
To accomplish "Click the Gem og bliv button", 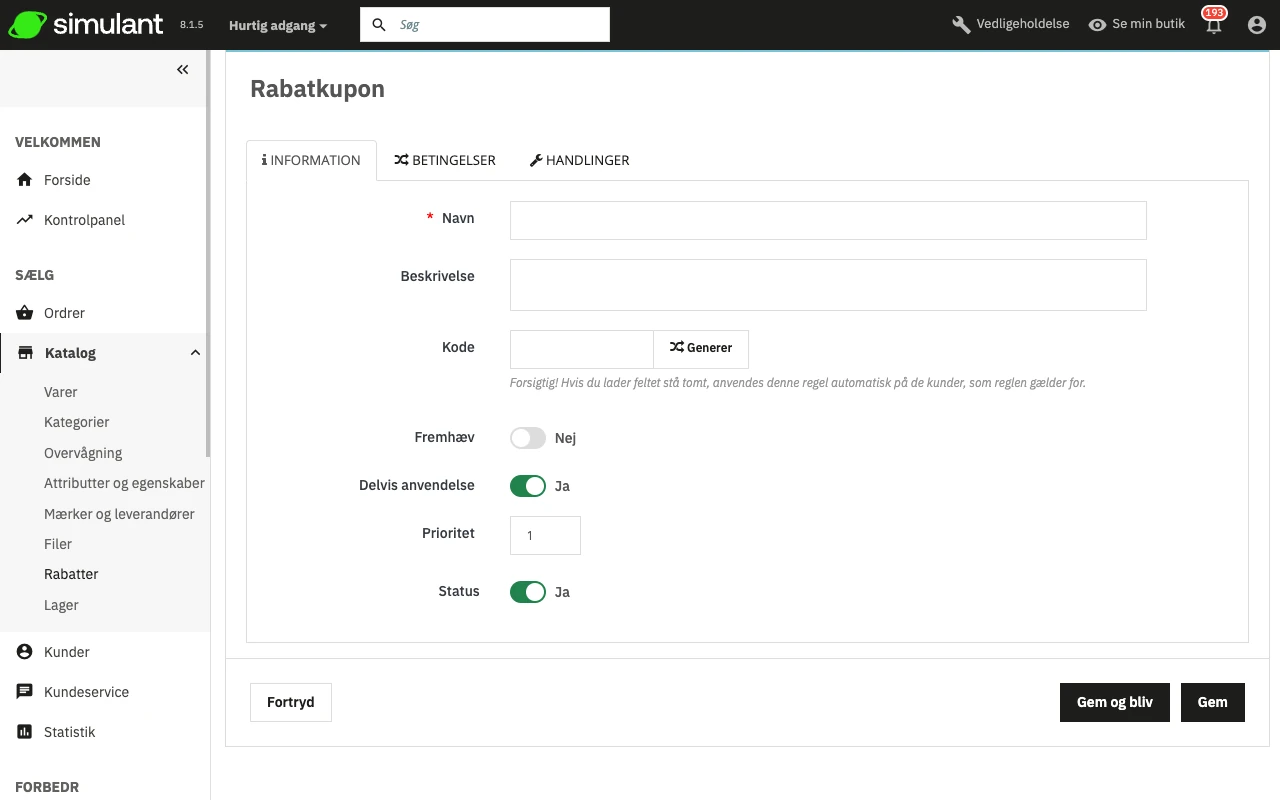I will click(x=1114, y=702).
